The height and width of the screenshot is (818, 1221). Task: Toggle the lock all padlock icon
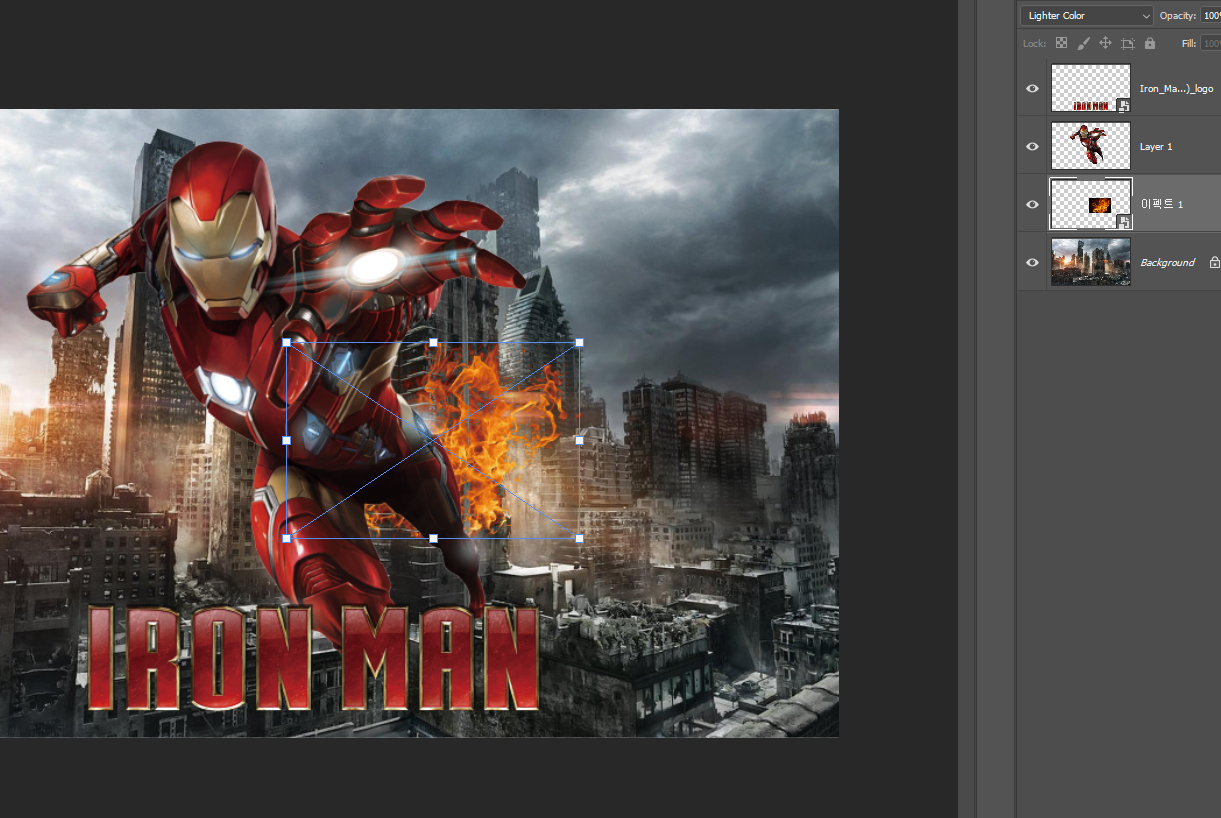[1149, 43]
